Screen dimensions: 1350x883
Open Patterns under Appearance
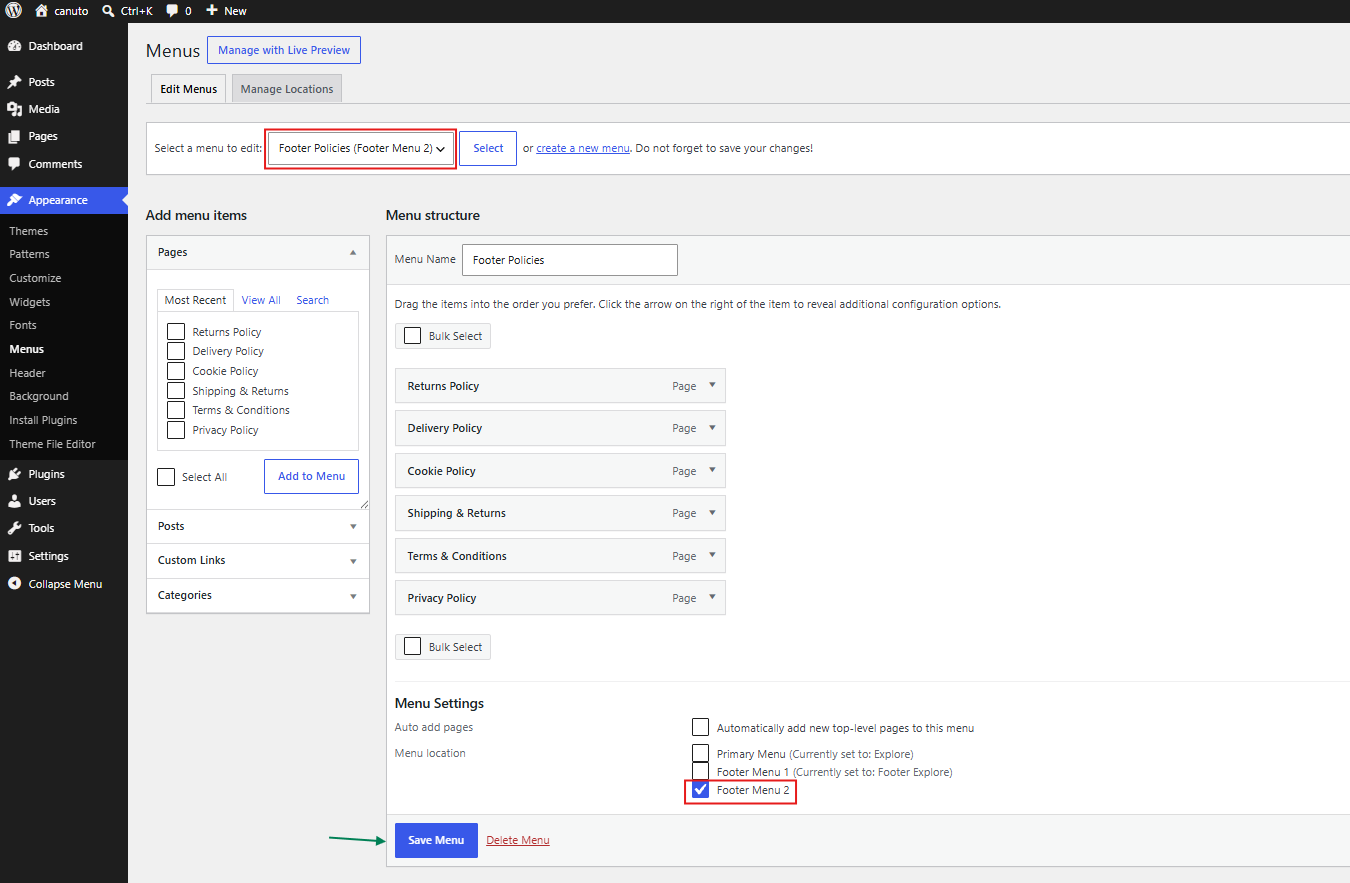click(x=29, y=254)
